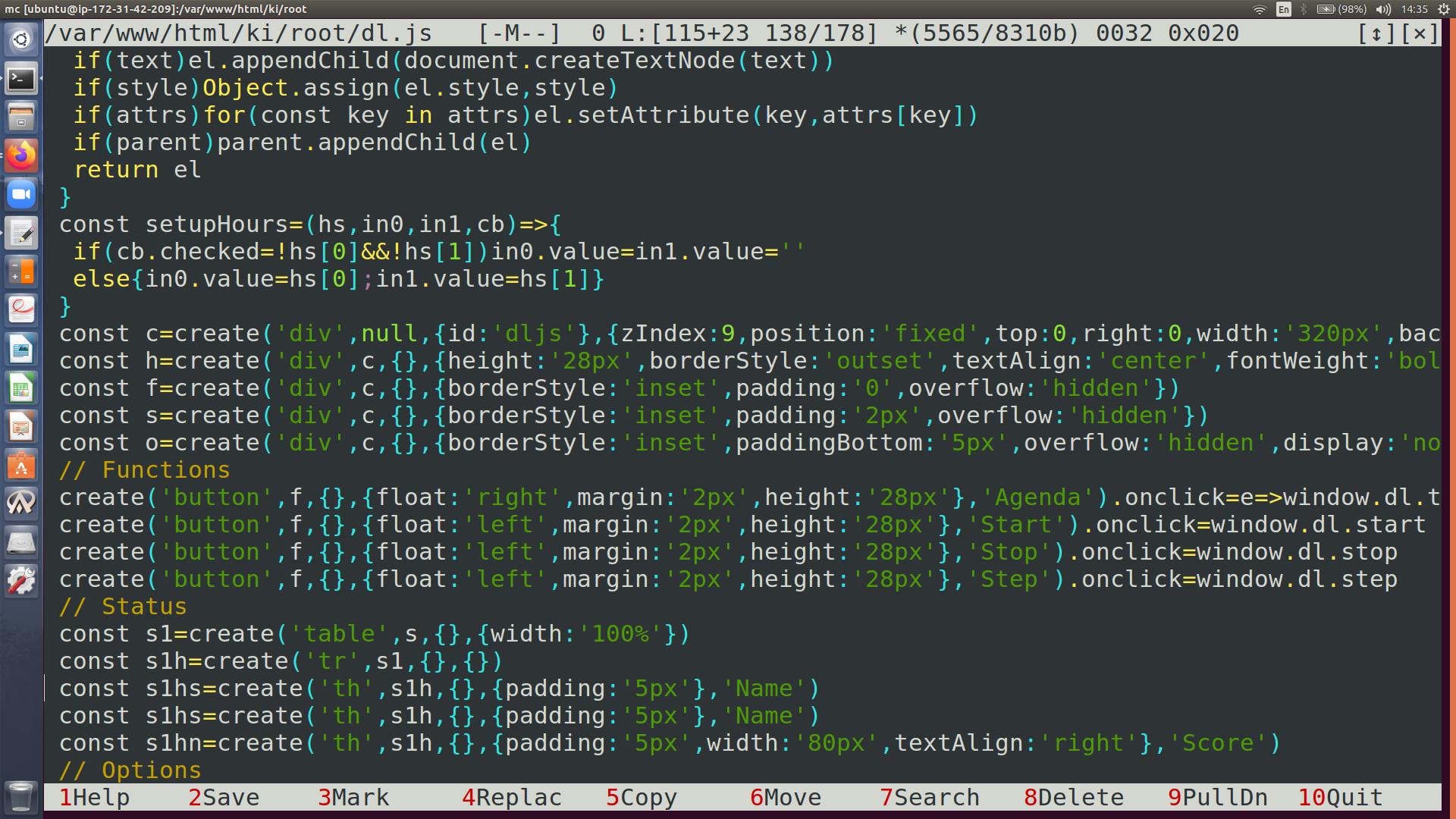Open the text editor dock icon
Image resolution: width=1456 pixels, height=819 pixels.
click(x=21, y=234)
